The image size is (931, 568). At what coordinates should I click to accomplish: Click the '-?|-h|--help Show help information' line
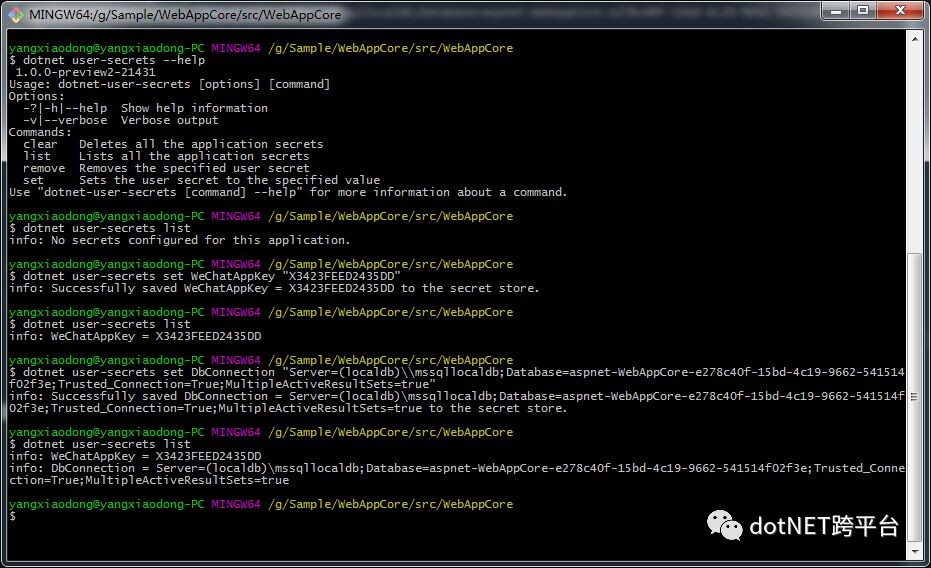(x=145, y=108)
